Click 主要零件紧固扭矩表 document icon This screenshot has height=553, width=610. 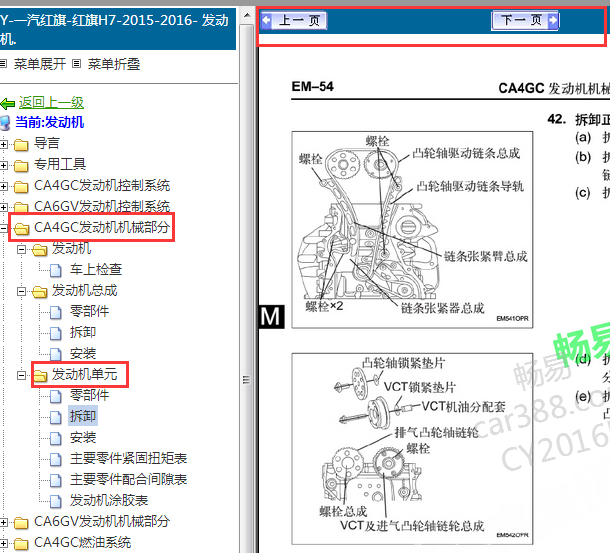click(56, 459)
